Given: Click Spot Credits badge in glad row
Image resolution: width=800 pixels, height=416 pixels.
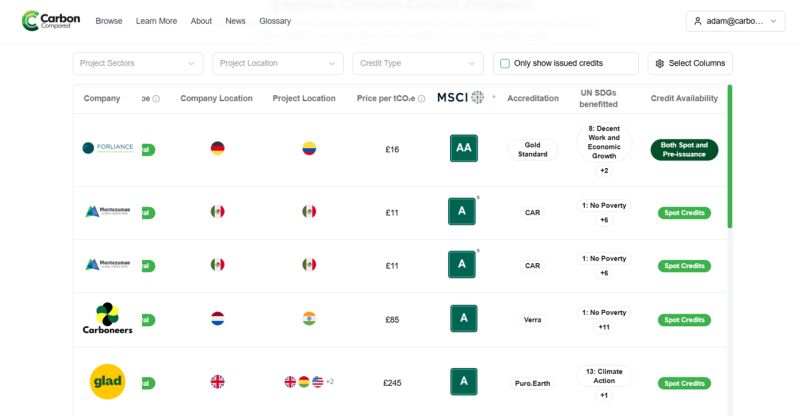Looking at the screenshot, I should [x=684, y=383].
